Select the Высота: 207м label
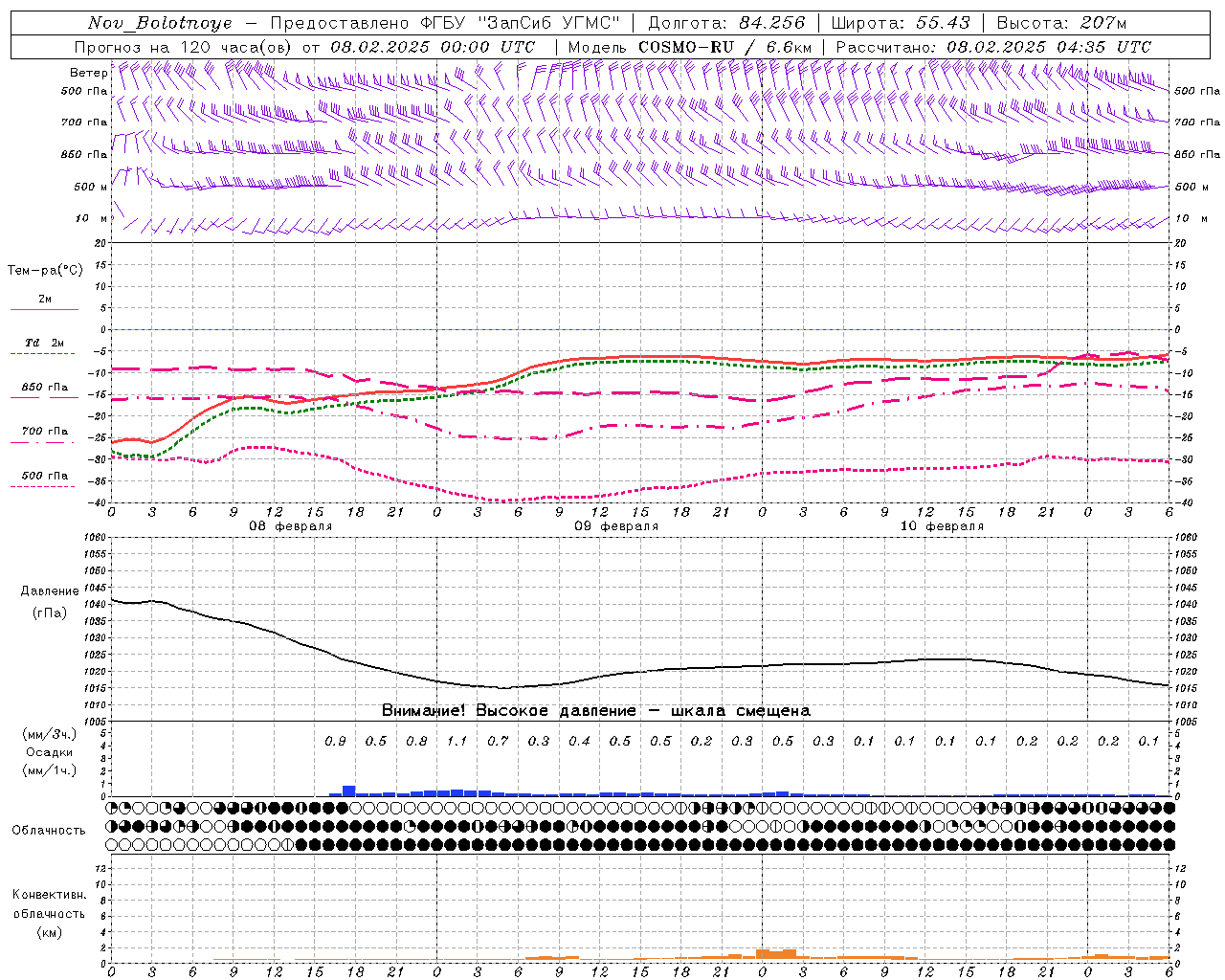The width and height of the screenshot is (1225, 980). [x=1062, y=23]
